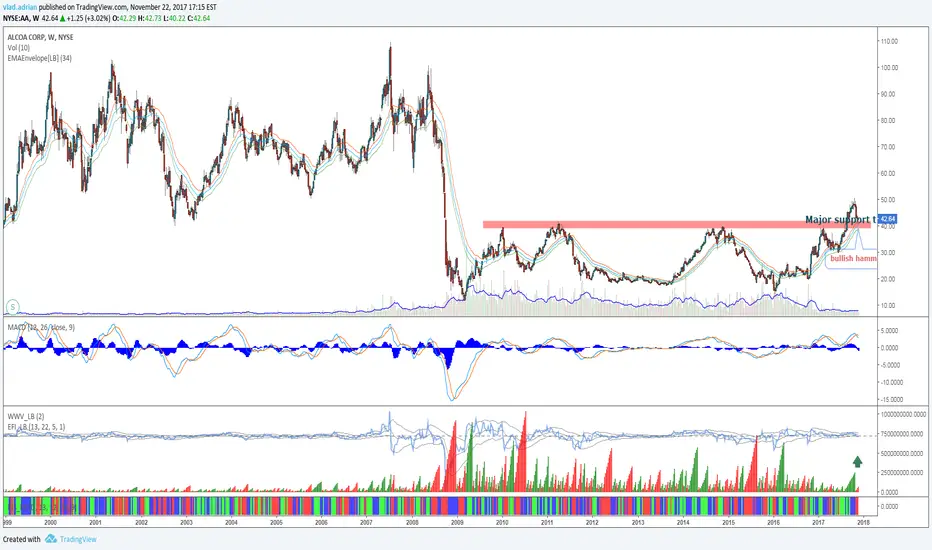The height and width of the screenshot is (550, 932).
Task: Click the 30.00 price axis label
Action: pos(887,253)
